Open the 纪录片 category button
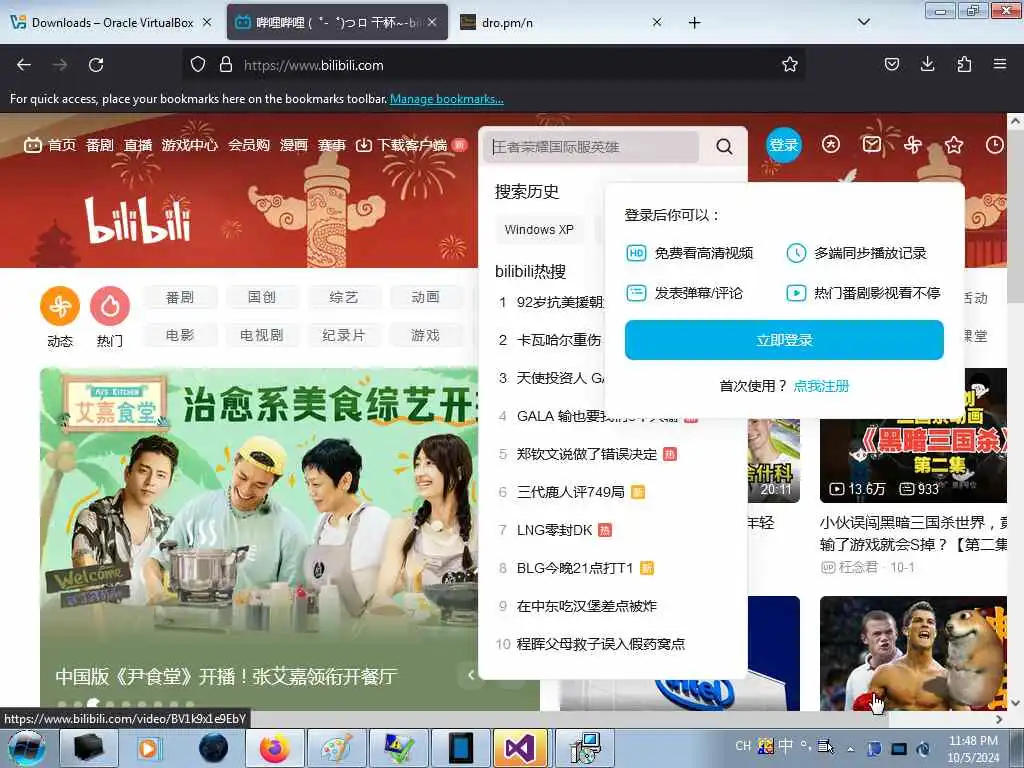Viewport: 1024px width, 768px height. [344, 335]
